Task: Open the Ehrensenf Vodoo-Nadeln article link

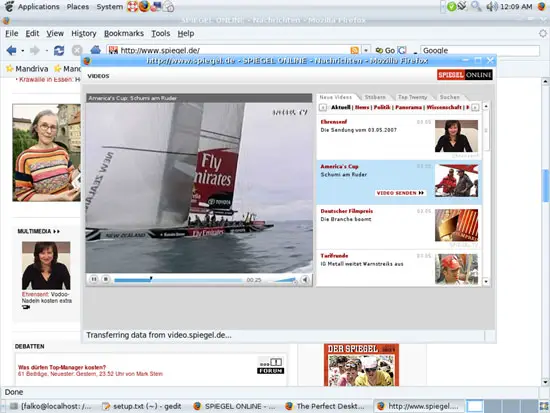Action: (x=47, y=298)
